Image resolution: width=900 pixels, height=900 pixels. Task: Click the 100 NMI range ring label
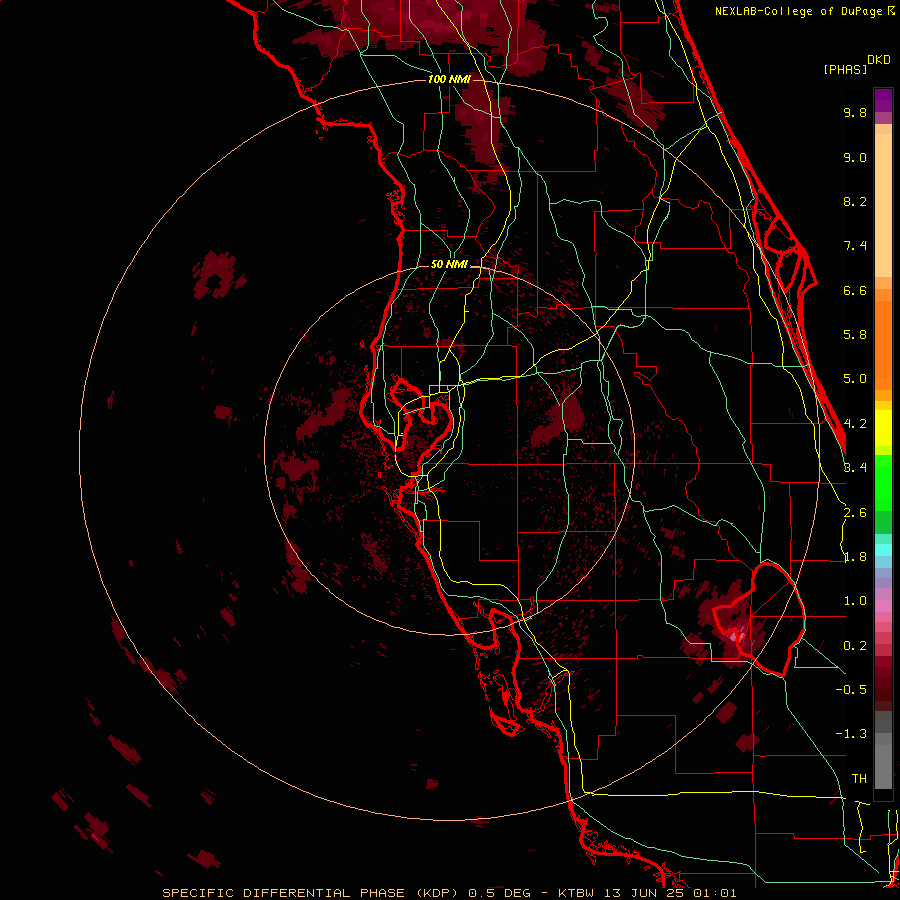pyautogui.click(x=449, y=79)
